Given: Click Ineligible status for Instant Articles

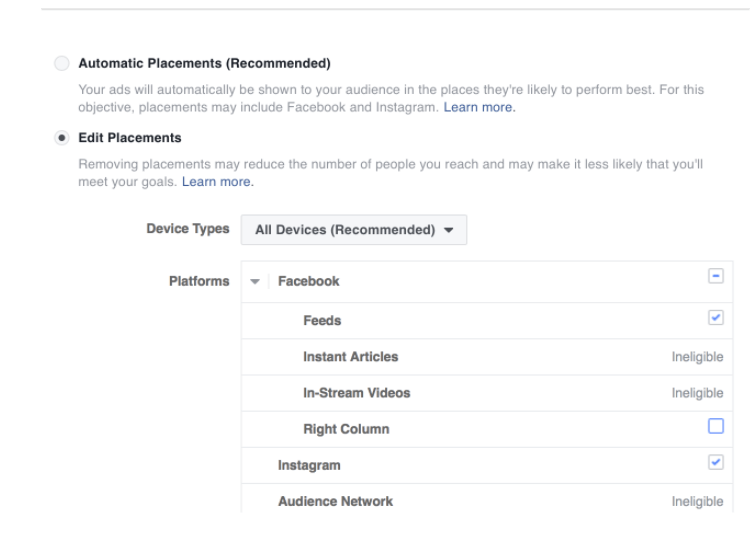Looking at the screenshot, I should point(697,357).
